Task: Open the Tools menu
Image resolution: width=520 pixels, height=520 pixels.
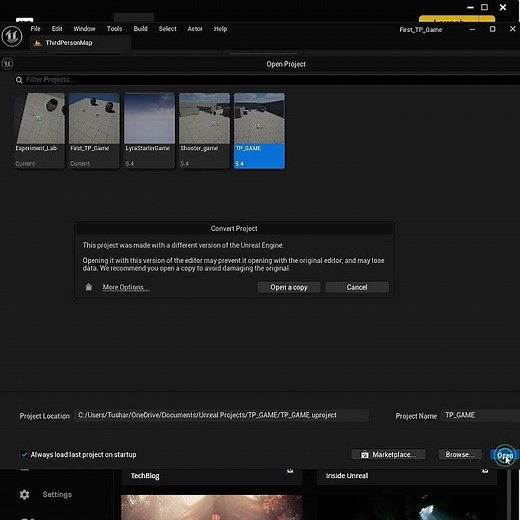Action: pos(114,29)
